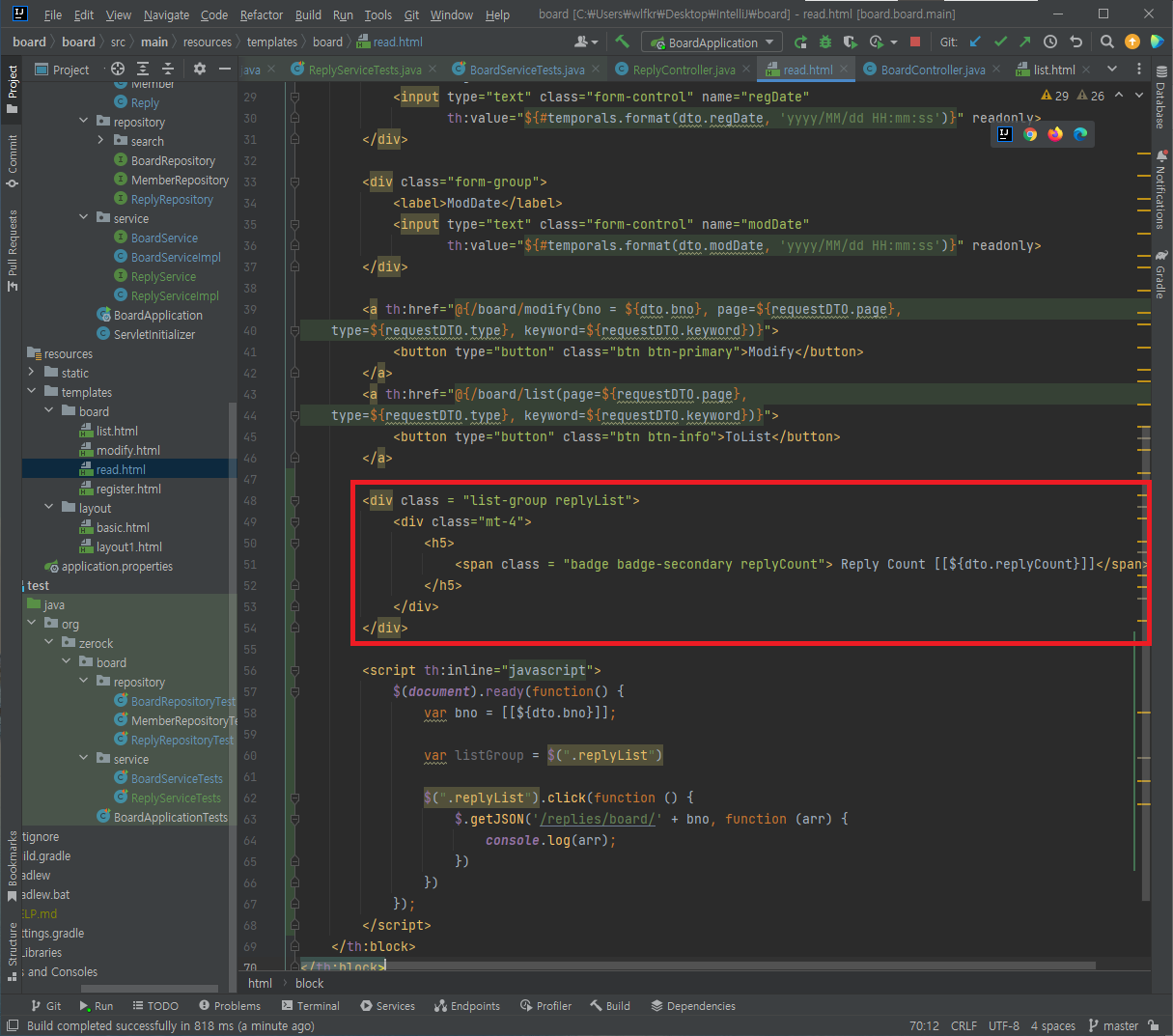
Task: Start debugging with the green bug icon
Action: [x=825, y=42]
